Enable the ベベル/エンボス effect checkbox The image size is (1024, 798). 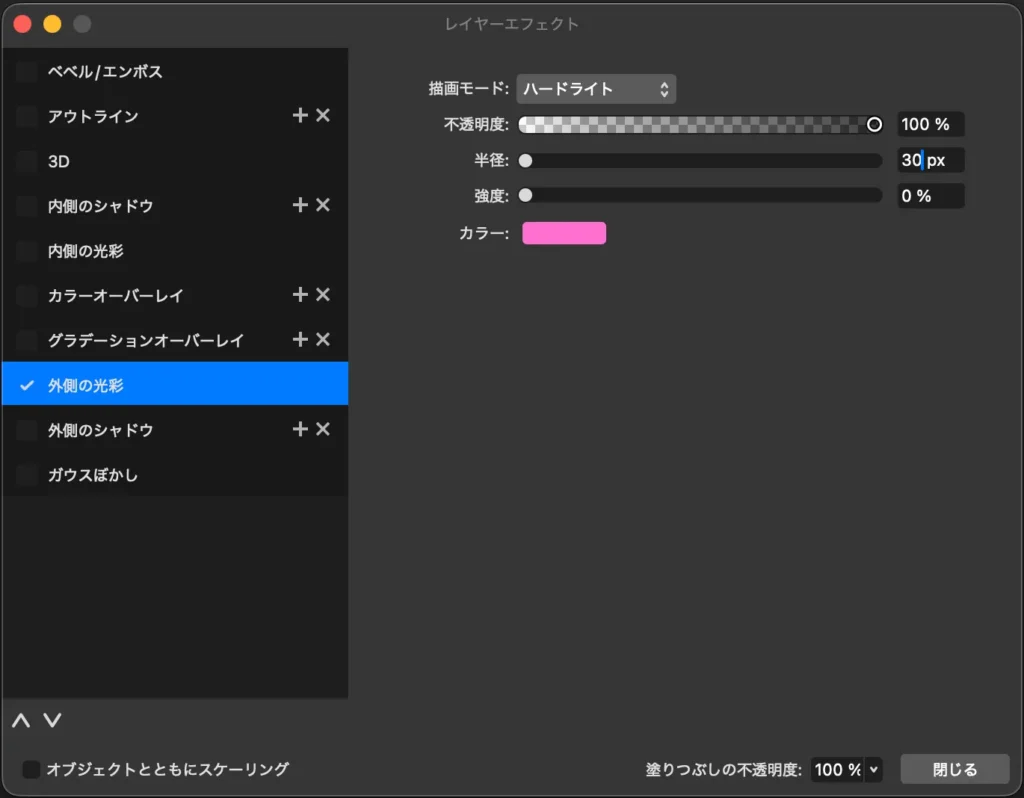(25, 70)
